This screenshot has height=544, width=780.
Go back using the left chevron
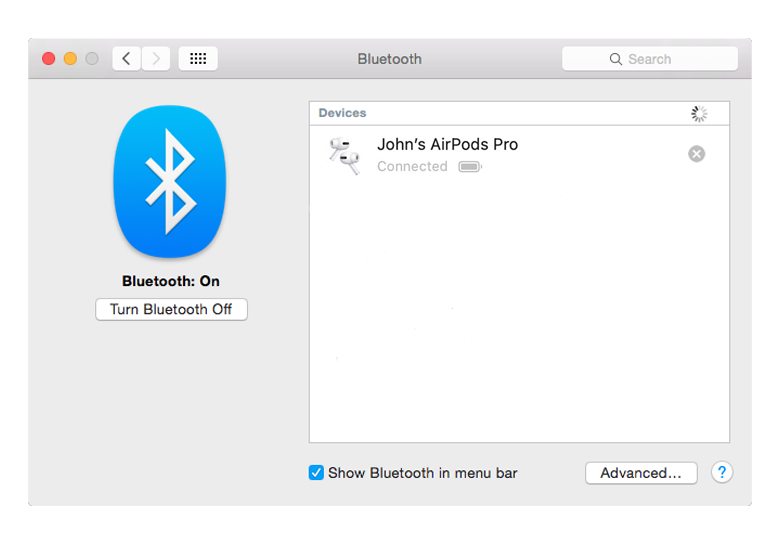126,59
